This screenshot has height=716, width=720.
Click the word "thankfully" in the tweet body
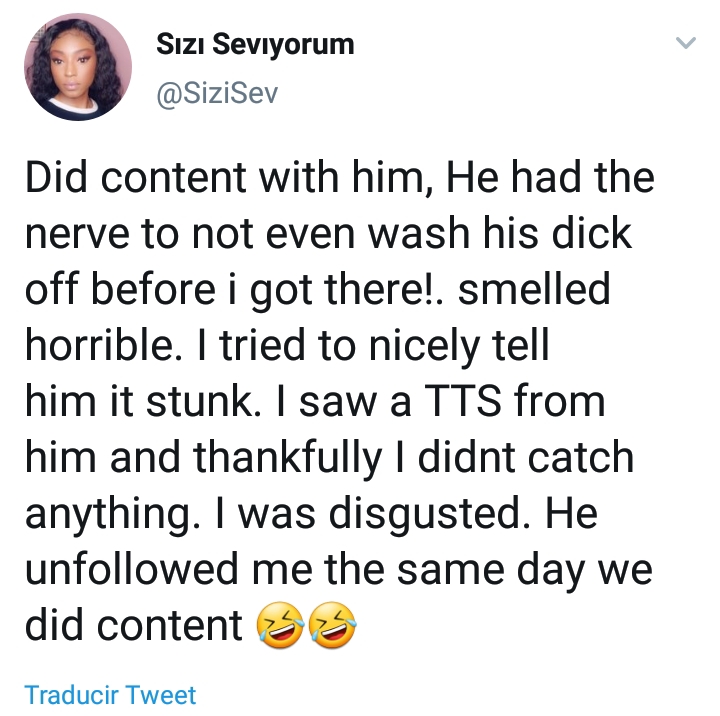pos(287,458)
